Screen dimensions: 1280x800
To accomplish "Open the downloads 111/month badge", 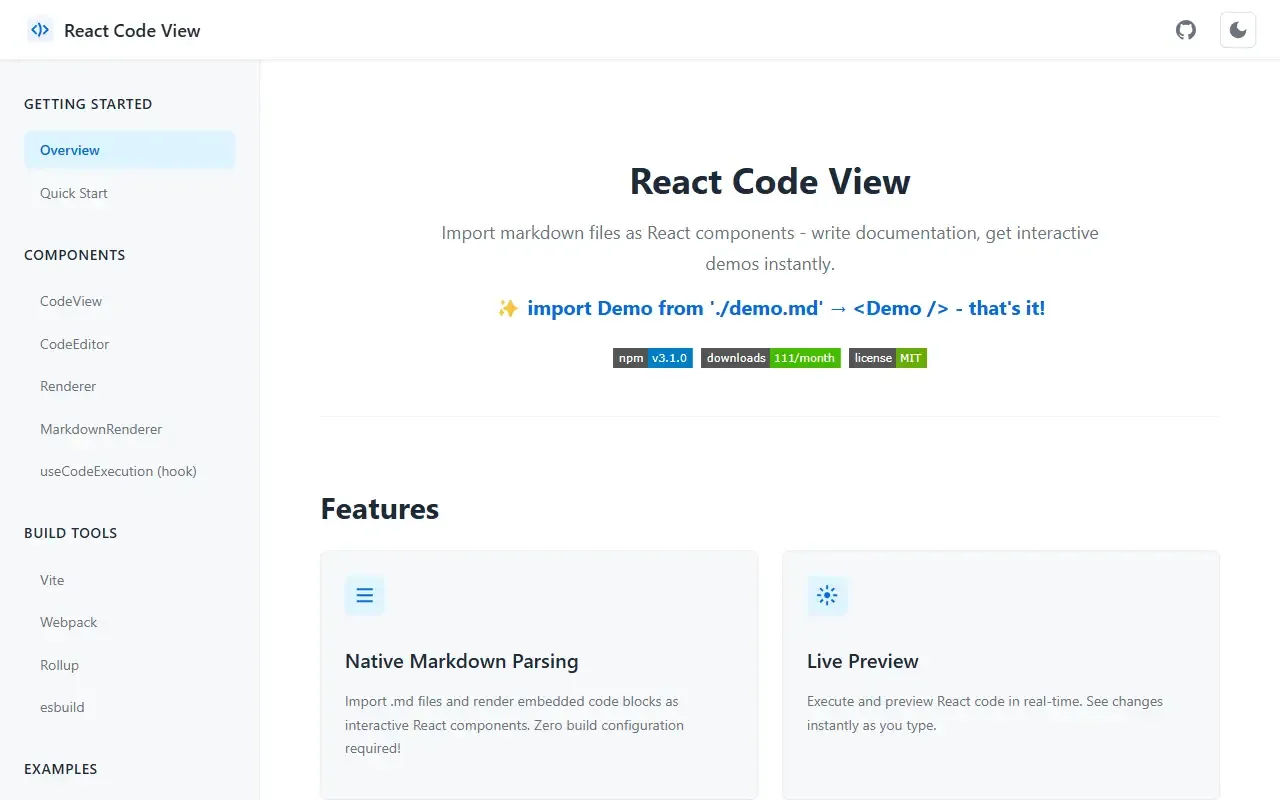I will [x=771, y=358].
